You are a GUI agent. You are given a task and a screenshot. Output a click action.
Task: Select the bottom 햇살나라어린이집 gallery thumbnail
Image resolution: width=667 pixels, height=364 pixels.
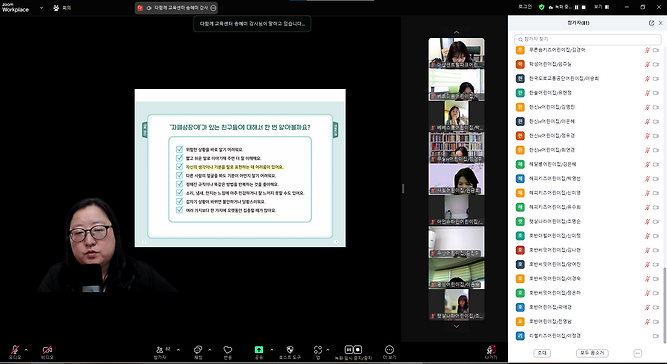(x=456, y=304)
